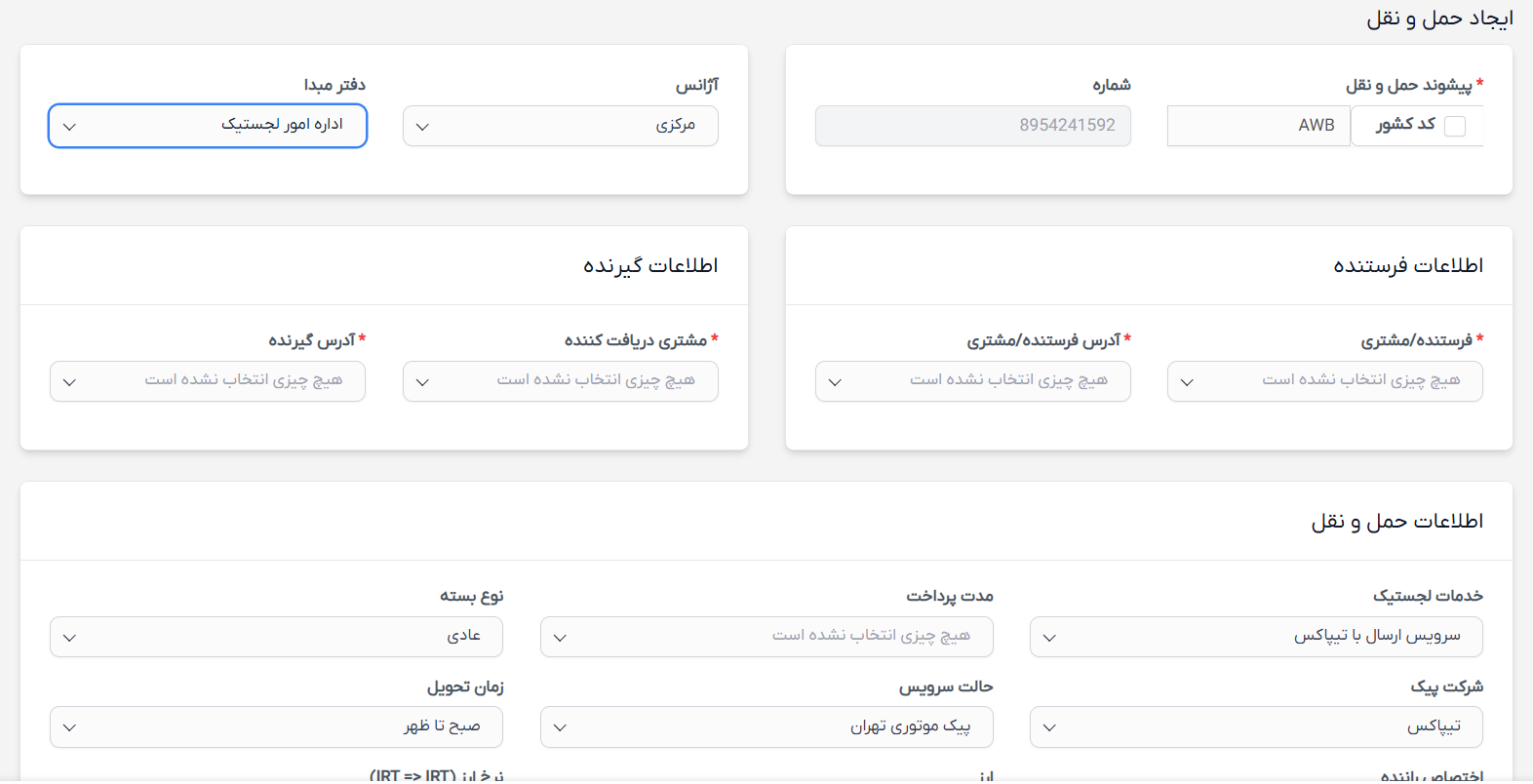Open نوع بسته dropdown showing عادی
The image size is (1533, 784).
click(x=277, y=637)
